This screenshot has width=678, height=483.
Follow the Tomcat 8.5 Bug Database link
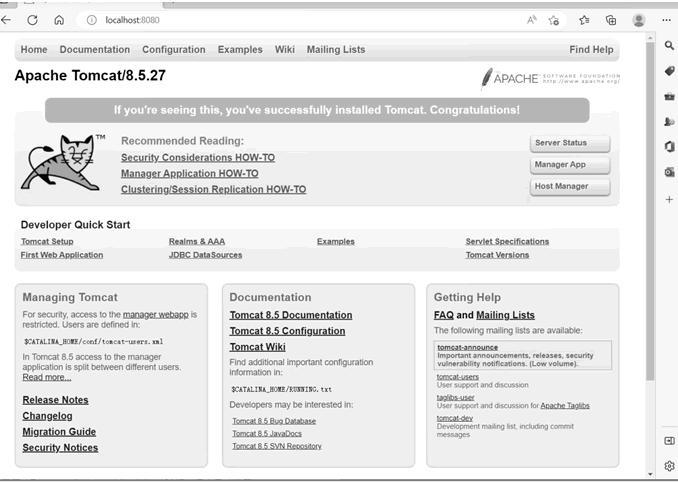click(x=273, y=421)
